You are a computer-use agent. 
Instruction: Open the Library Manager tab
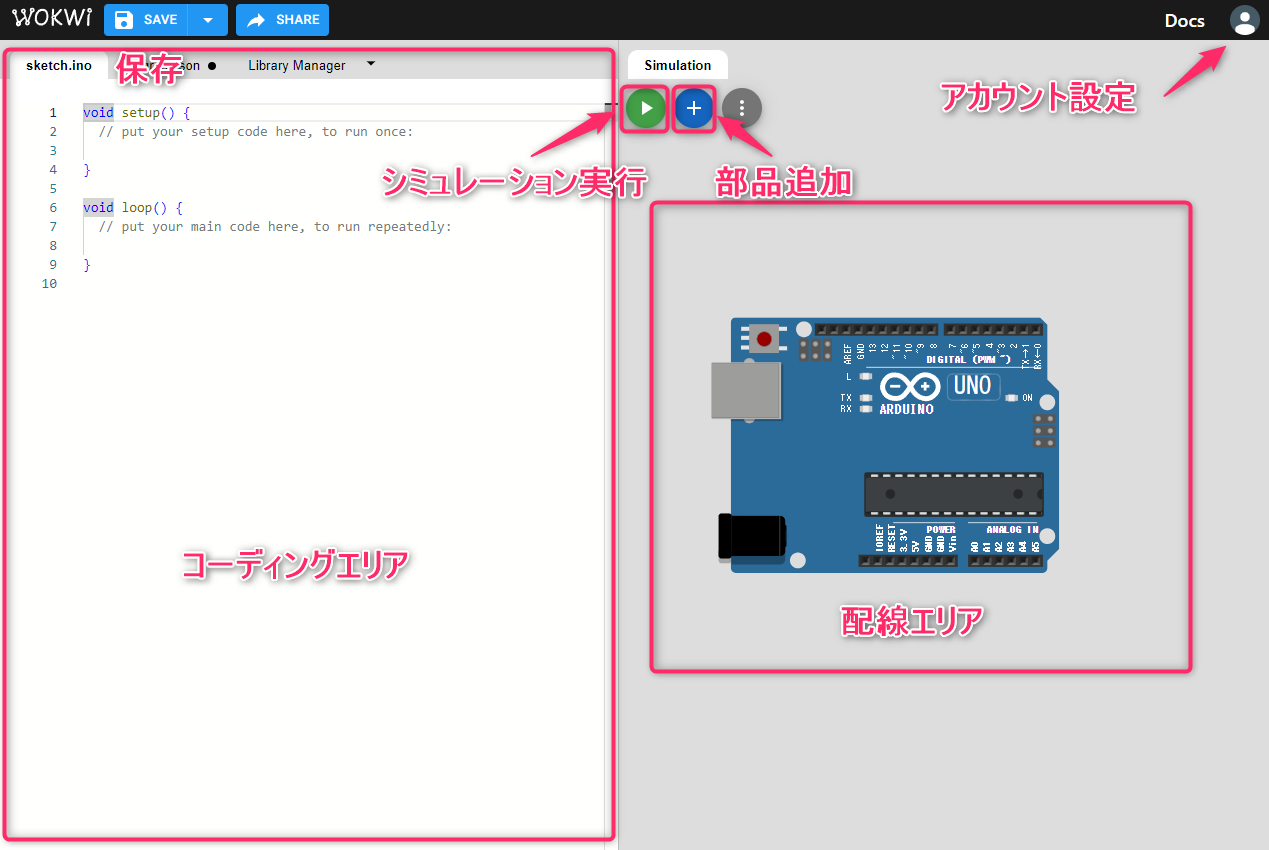(296, 65)
